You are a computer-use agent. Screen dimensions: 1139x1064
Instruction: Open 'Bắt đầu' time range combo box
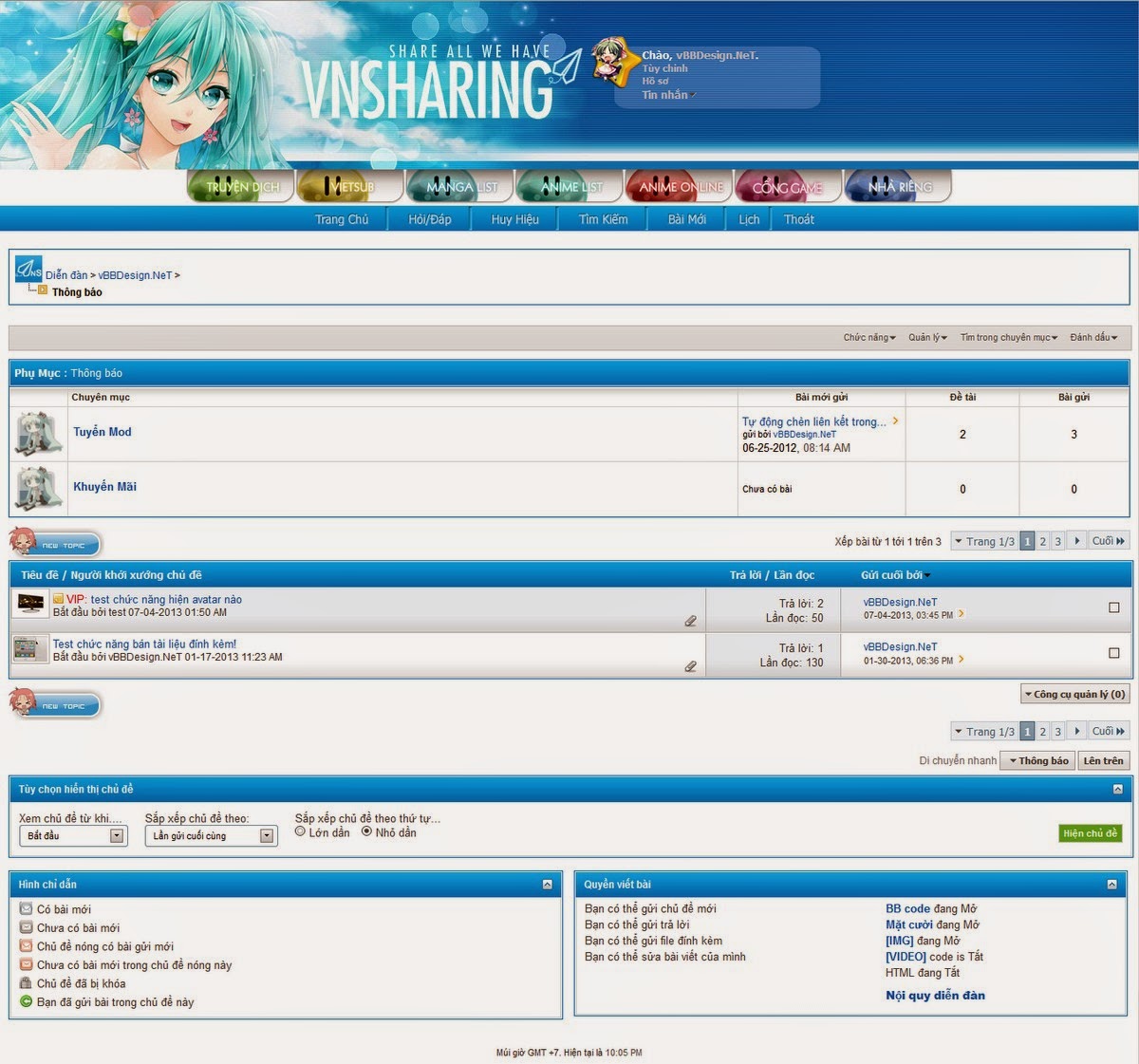coord(73,835)
